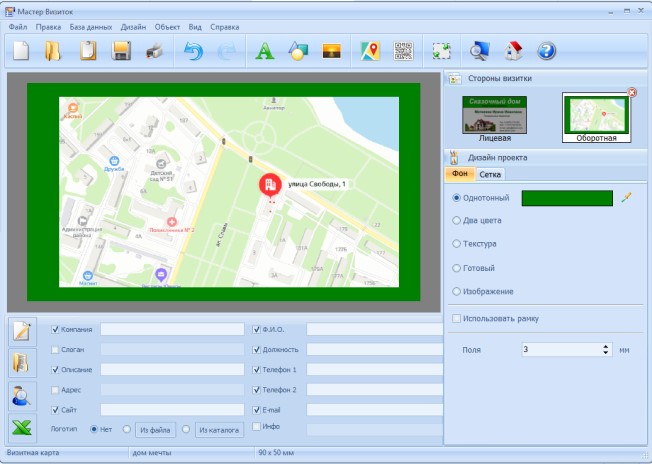Open the Правка menu
652x464 pixels.
[x=48, y=27]
